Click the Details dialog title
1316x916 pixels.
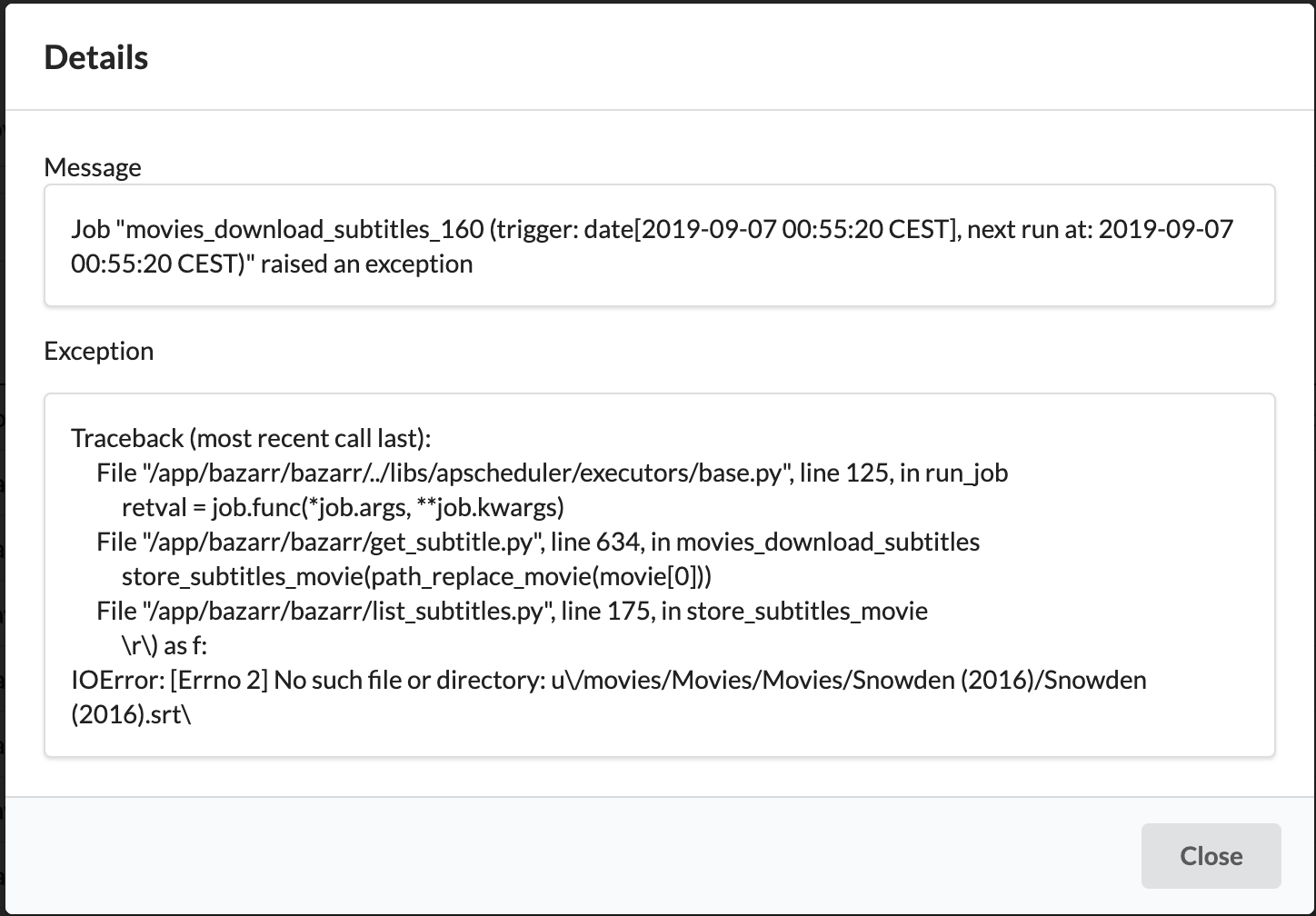click(95, 56)
